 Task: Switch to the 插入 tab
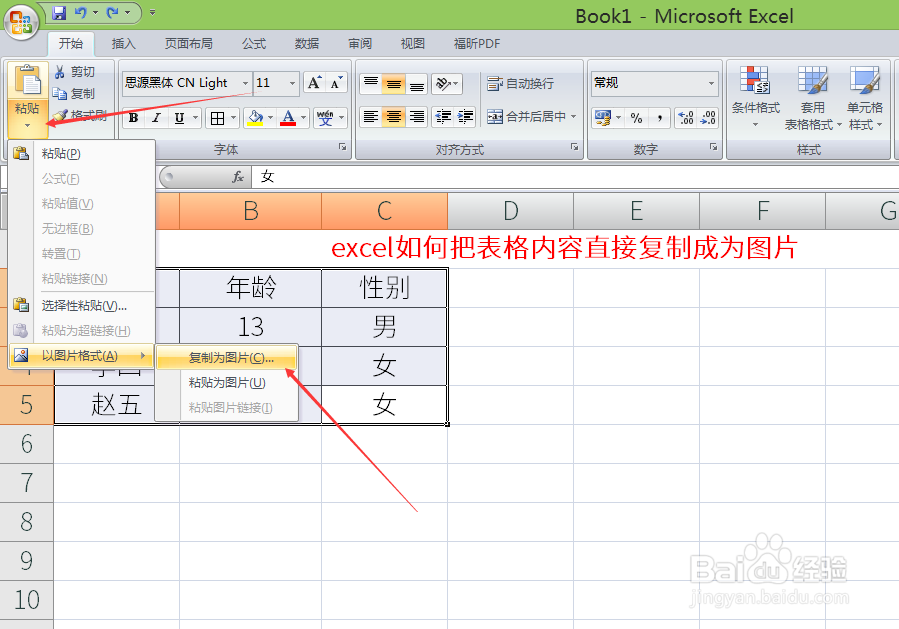(123, 44)
